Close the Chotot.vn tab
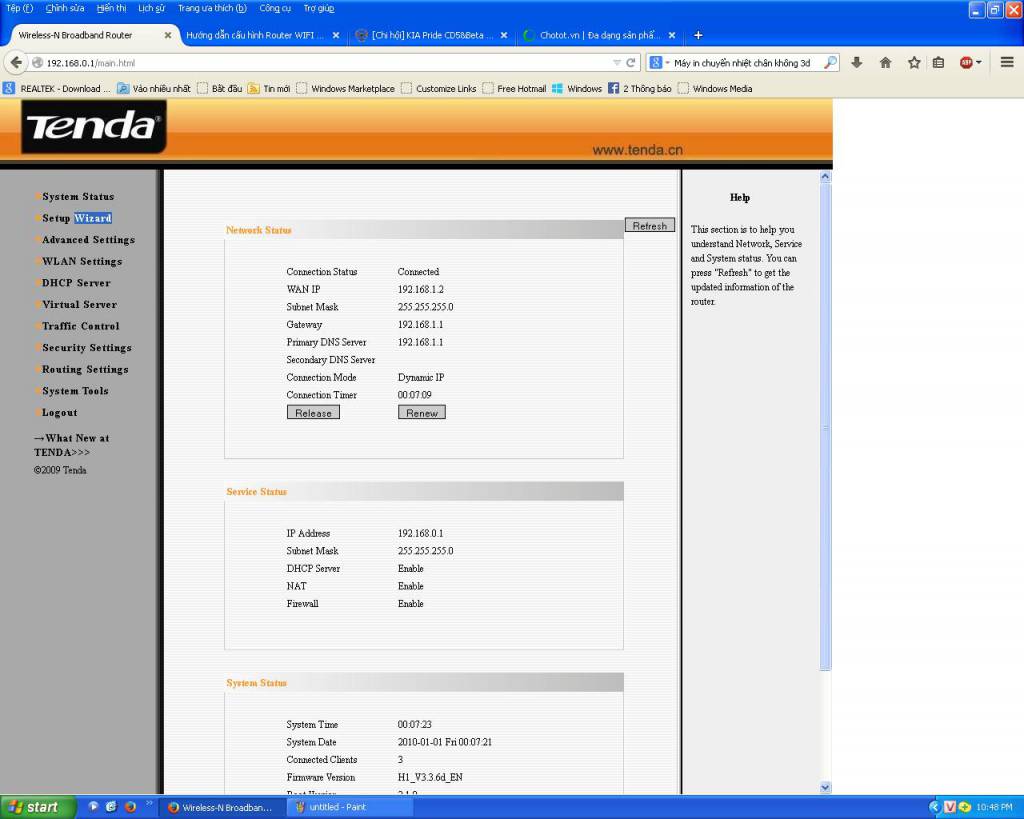 671,35
